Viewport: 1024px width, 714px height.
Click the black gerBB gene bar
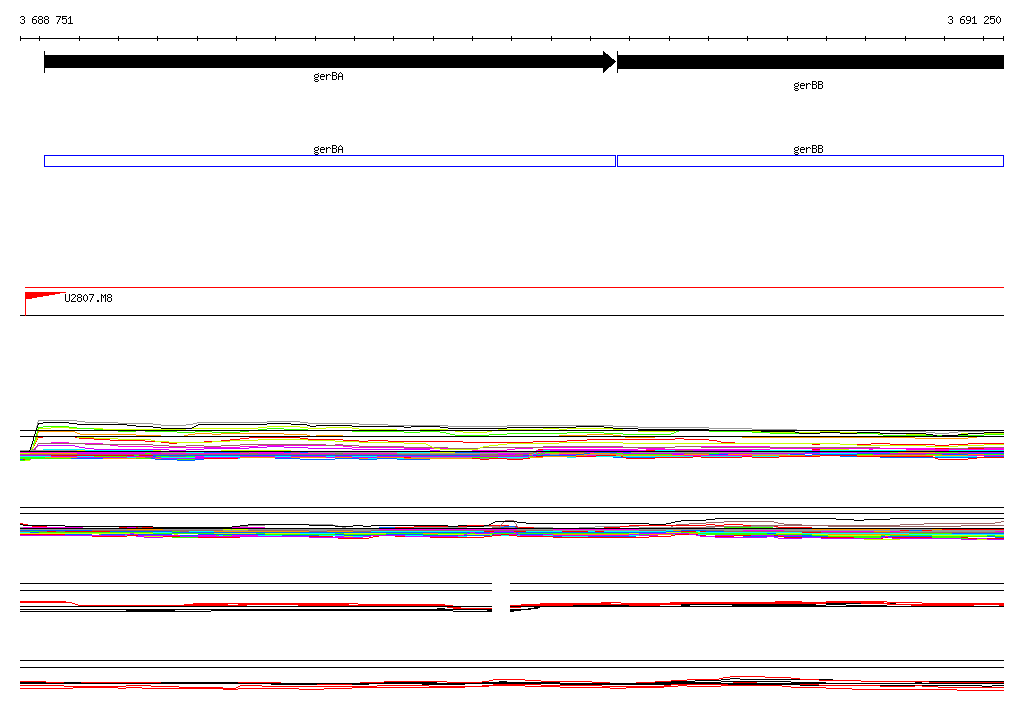pos(810,62)
